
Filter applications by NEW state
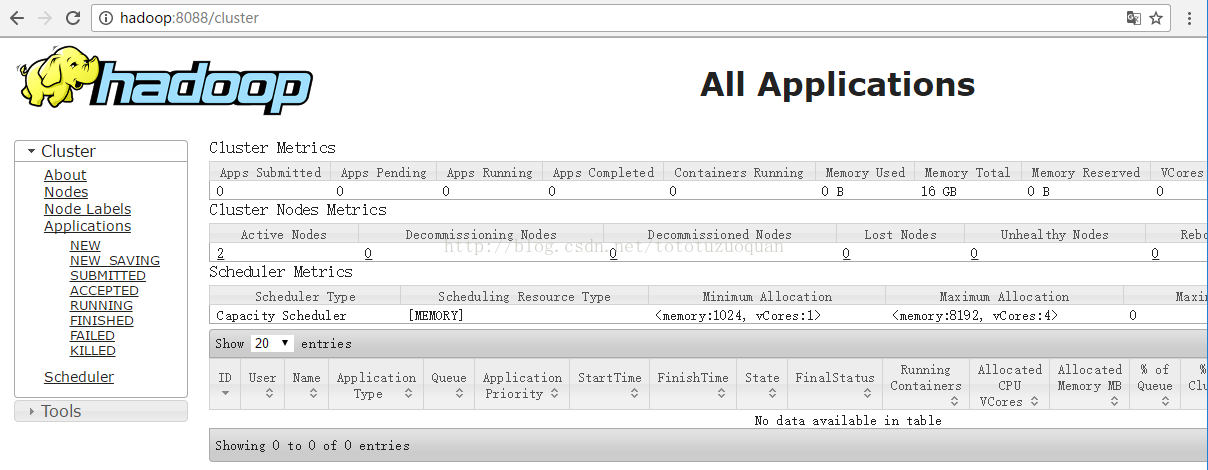[x=85, y=246]
